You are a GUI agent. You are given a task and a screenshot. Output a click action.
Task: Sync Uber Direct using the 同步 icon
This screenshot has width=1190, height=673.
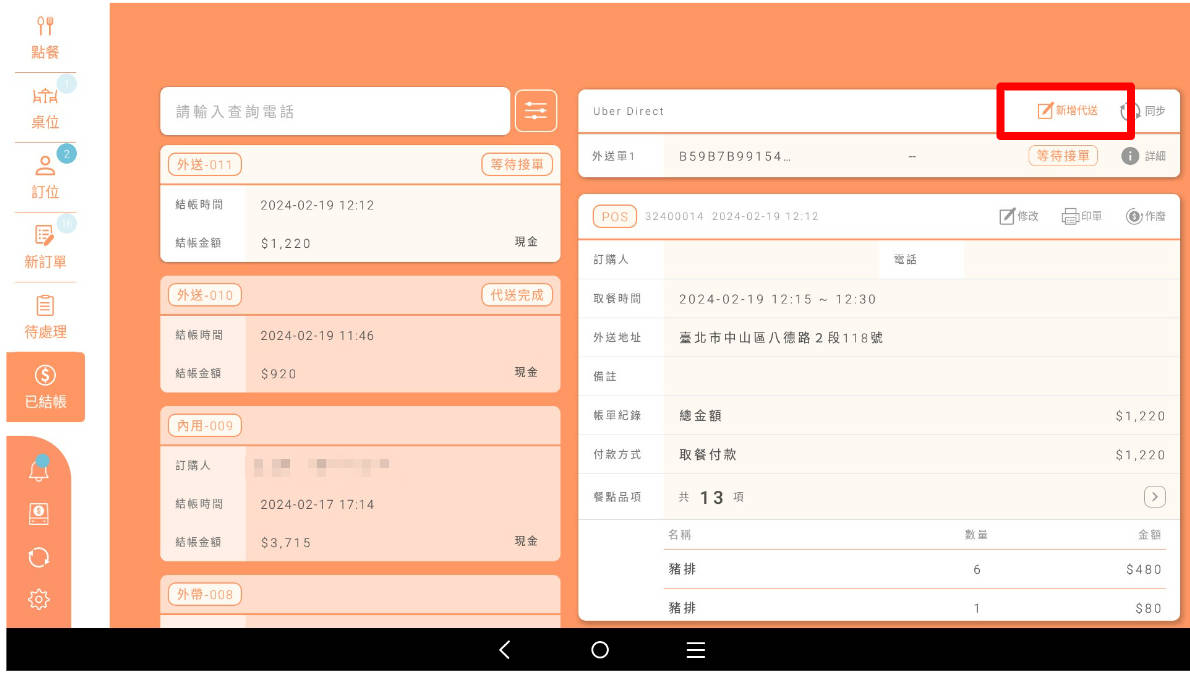(x=1143, y=111)
